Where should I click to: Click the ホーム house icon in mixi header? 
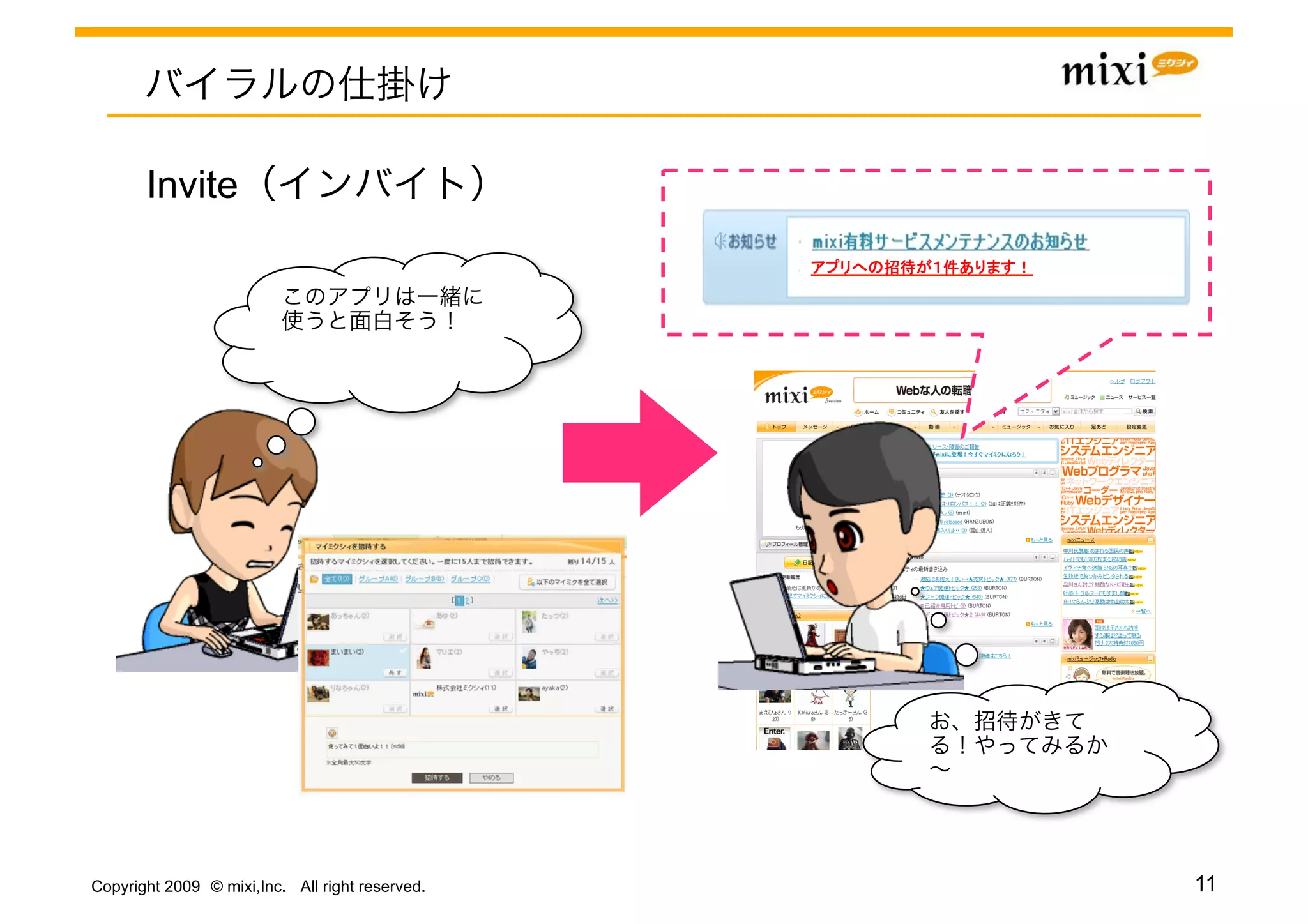pos(859,412)
